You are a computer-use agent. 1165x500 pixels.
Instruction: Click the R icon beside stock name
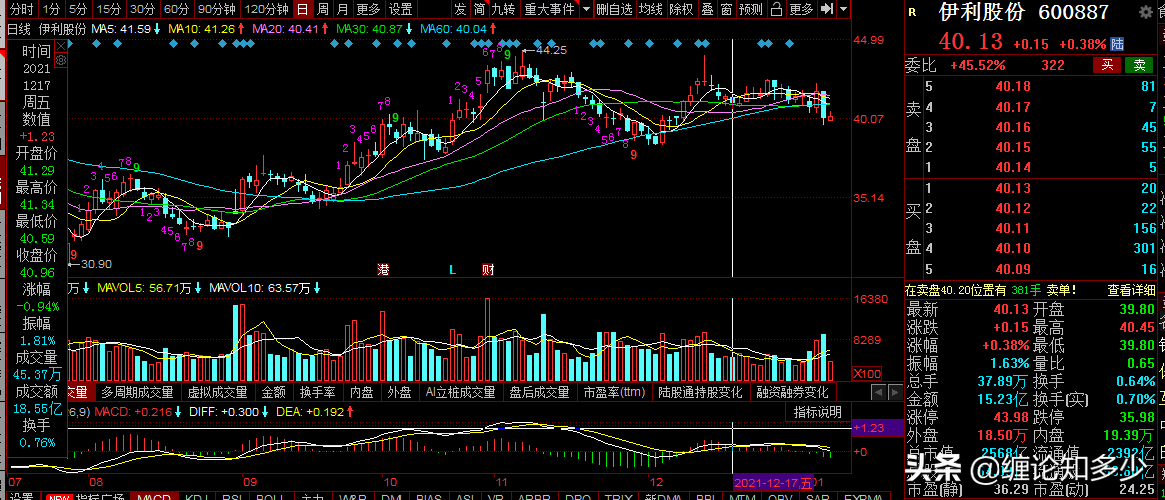point(912,13)
